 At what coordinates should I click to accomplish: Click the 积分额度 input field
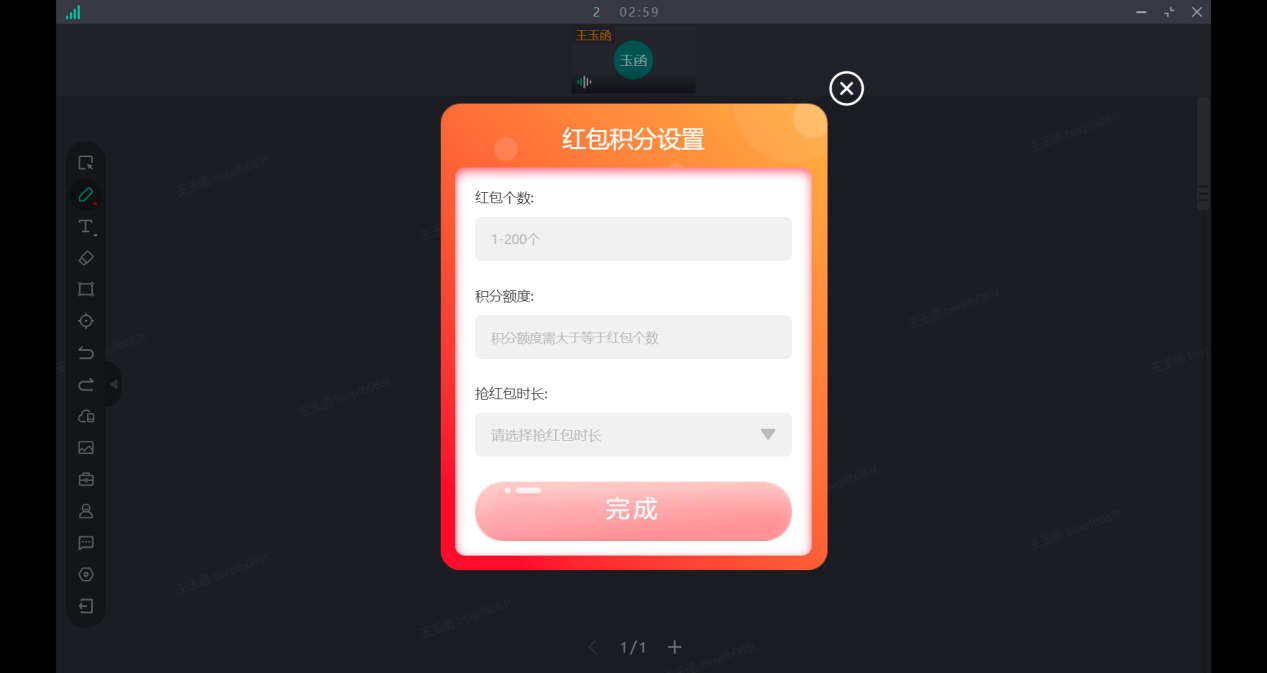633,337
